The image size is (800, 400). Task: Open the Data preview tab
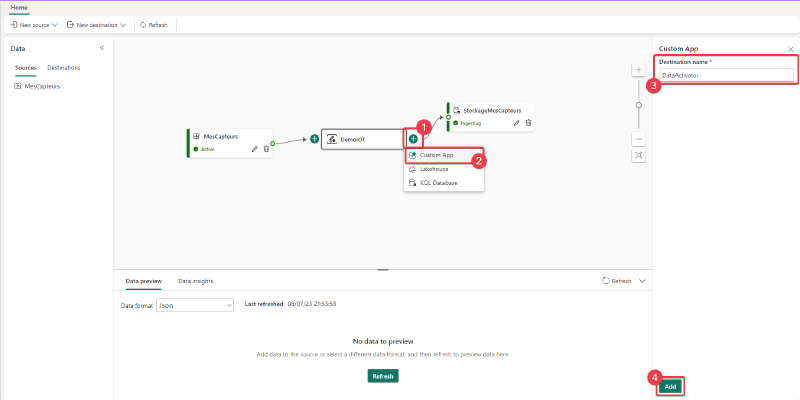pyautogui.click(x=144, y=281)
